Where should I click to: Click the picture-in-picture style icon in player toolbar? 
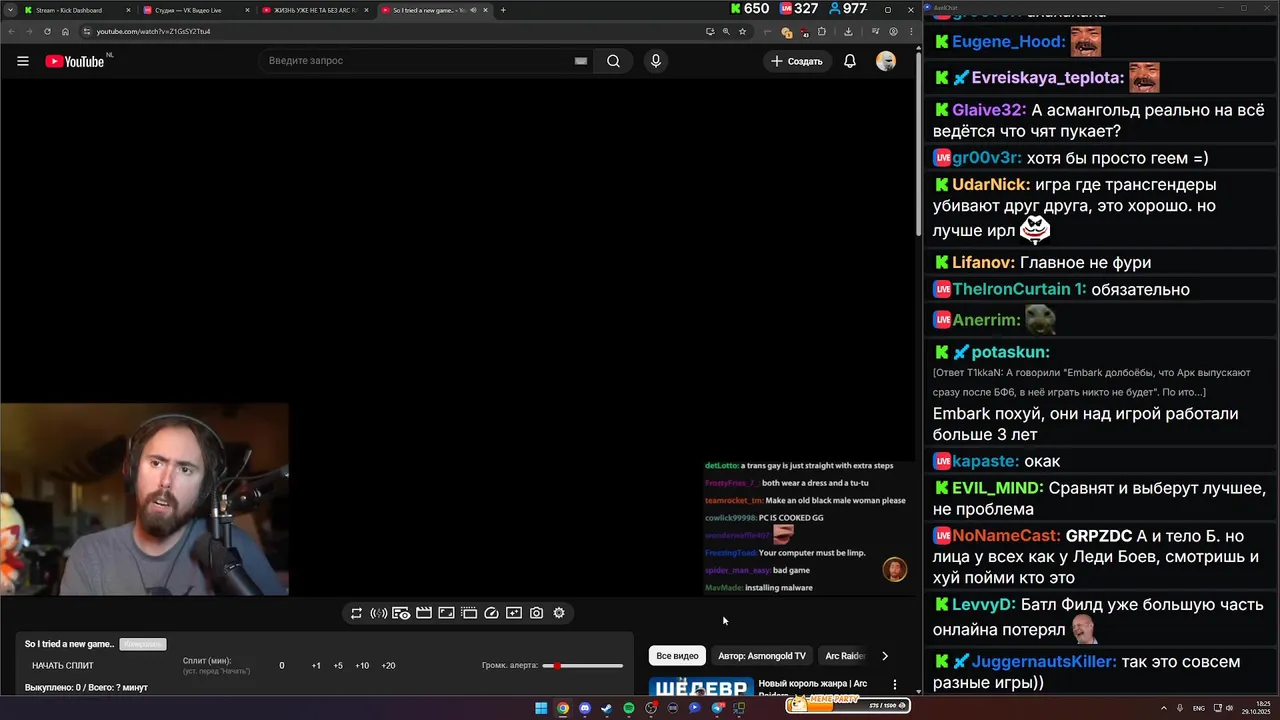(446, 613)
